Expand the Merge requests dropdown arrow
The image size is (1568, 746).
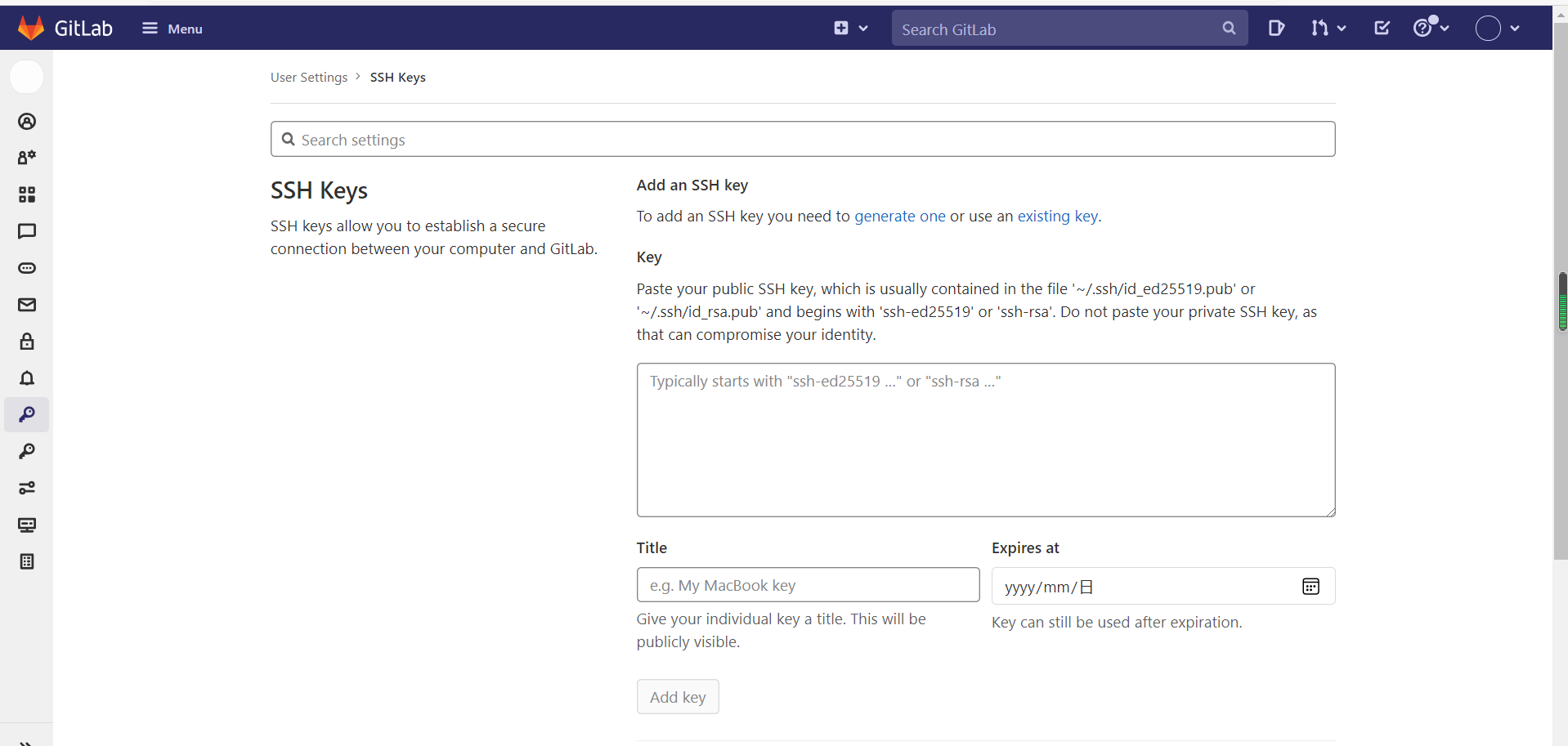click(x=1342, y=29)
